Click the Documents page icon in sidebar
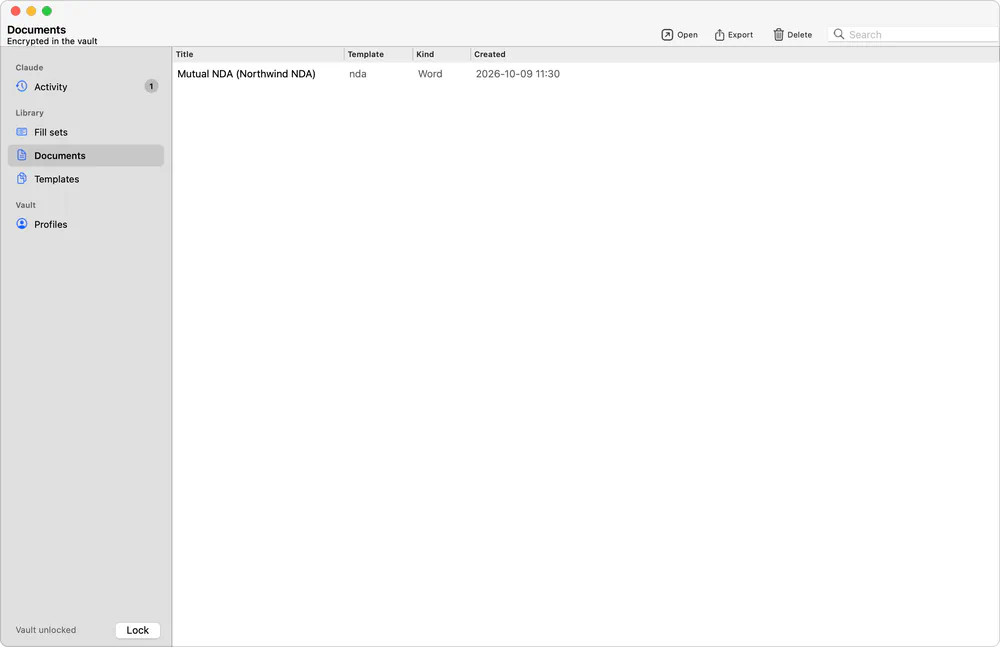 tap(22, 155)
